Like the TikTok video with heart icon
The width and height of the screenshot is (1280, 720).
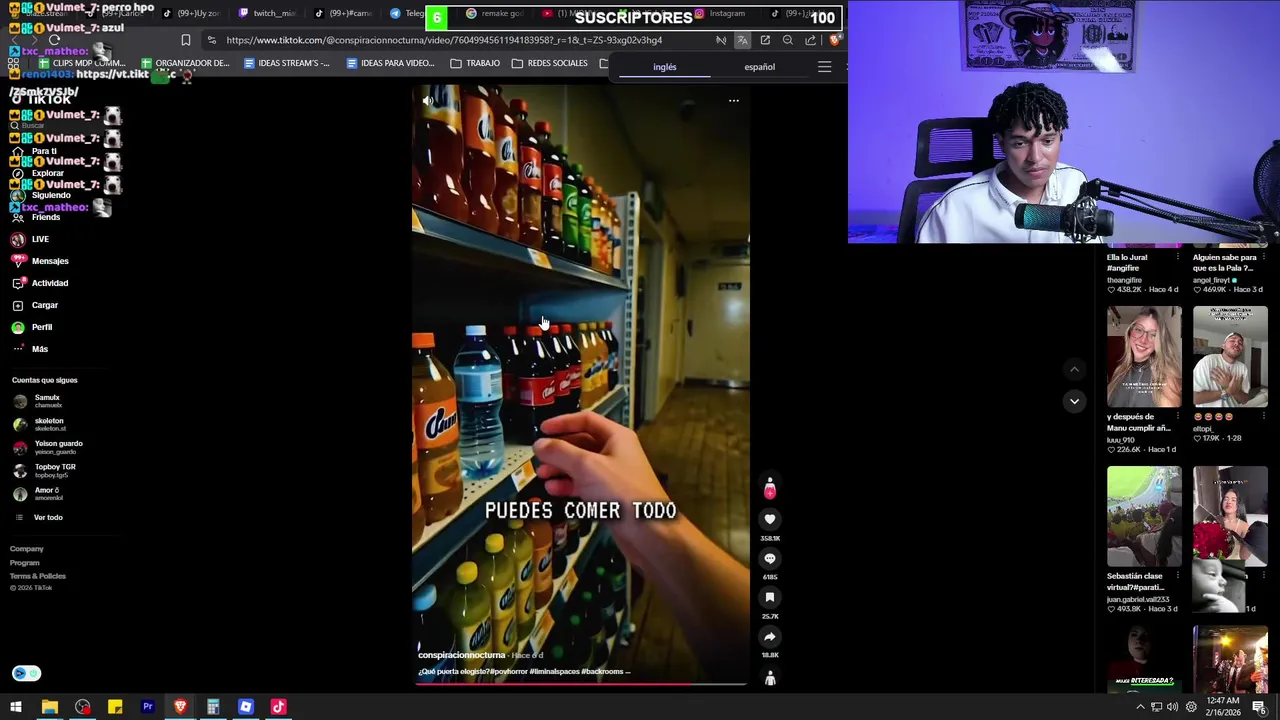(x=770, y=519)
